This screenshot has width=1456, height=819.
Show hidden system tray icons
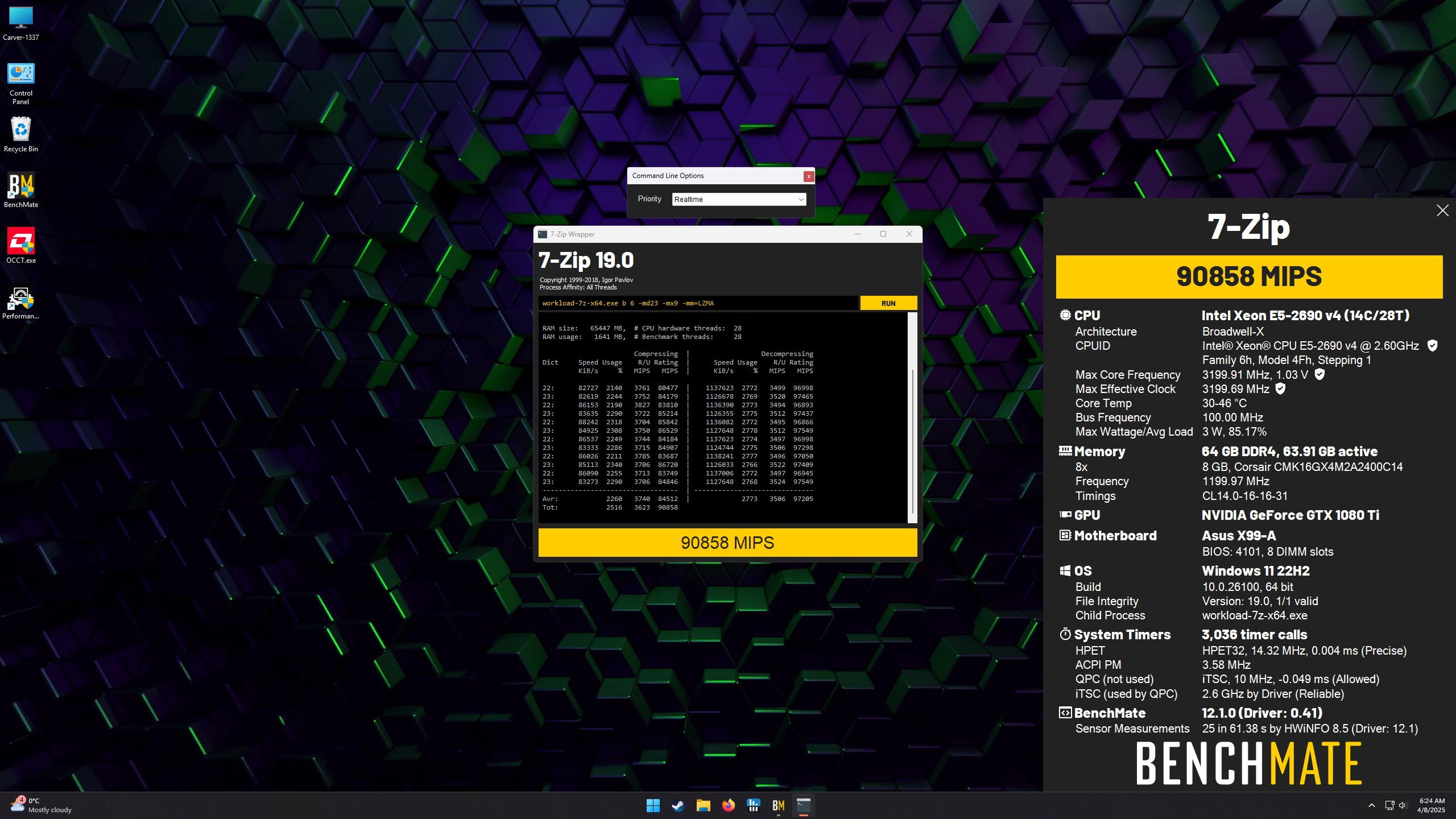[1372, 805]
